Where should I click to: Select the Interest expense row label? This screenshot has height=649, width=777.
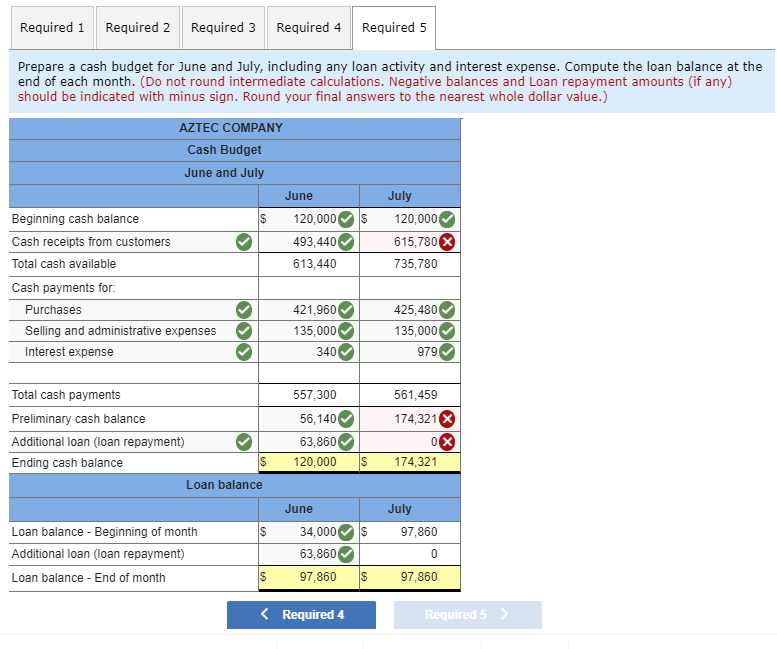click(69, 352)
